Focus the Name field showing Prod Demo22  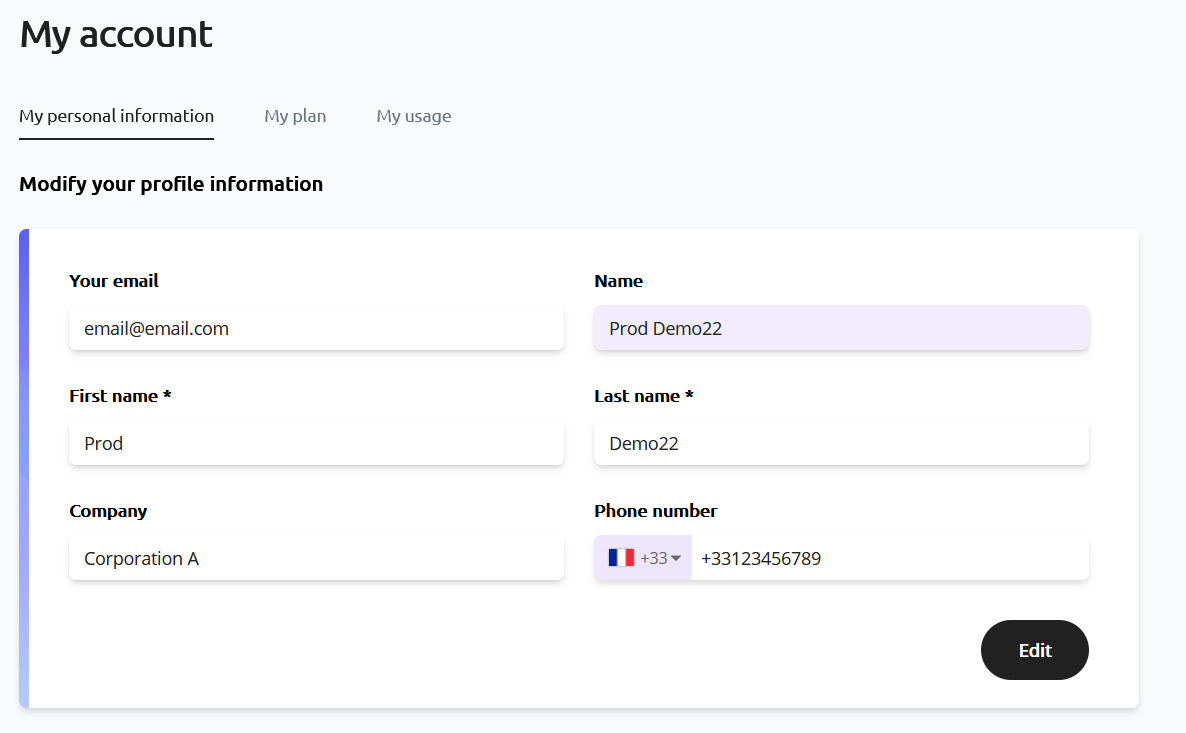tap(841, 328)
